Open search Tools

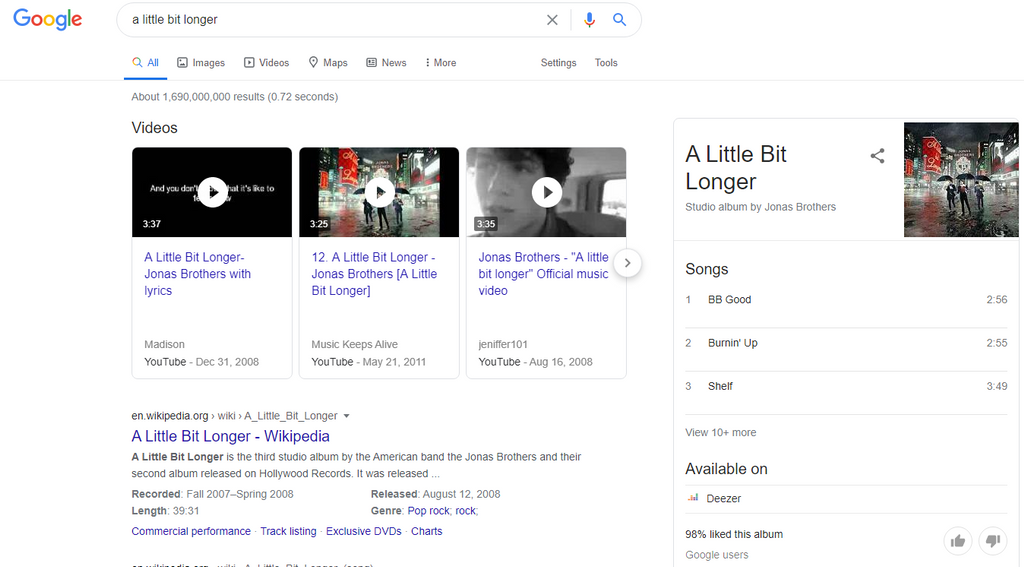point(606,63)
